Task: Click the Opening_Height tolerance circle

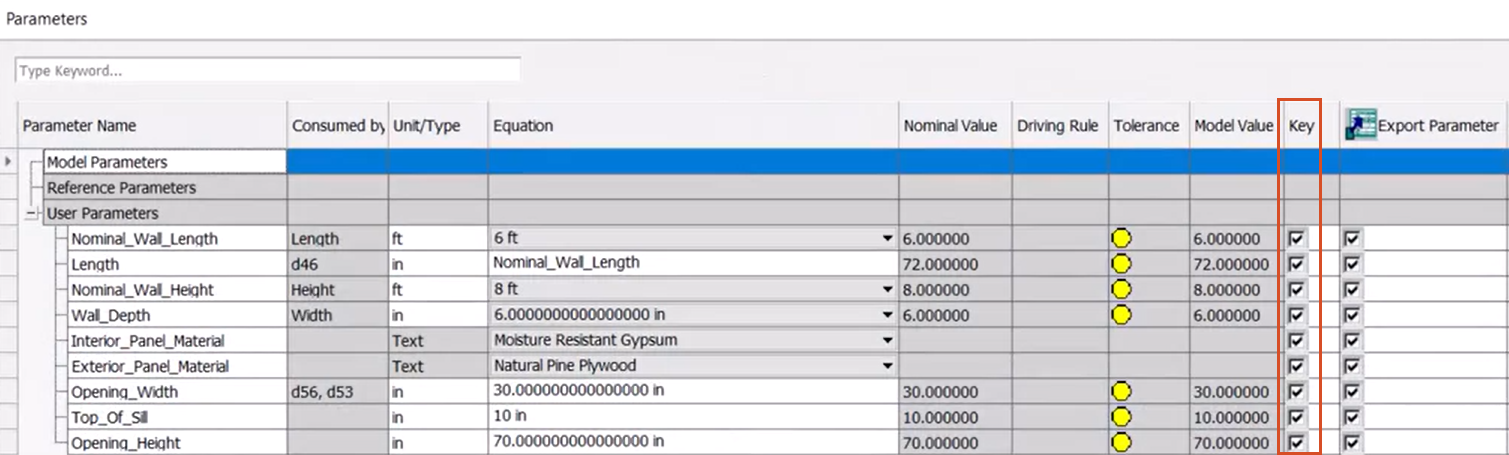Action: coord(1122,442)
